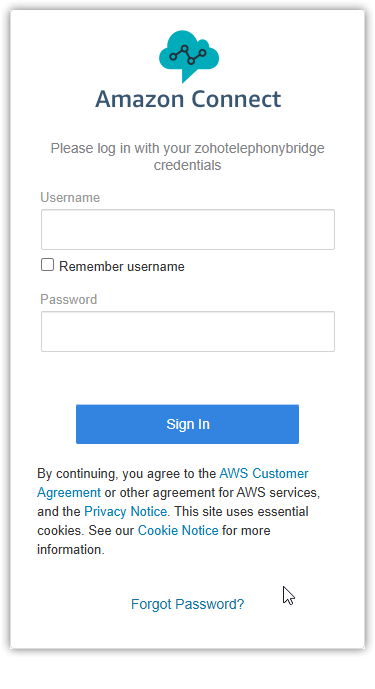Viewport: 375px width, 689px height.
Task: Click the This site uses essential text
Action: coord(241,511)
